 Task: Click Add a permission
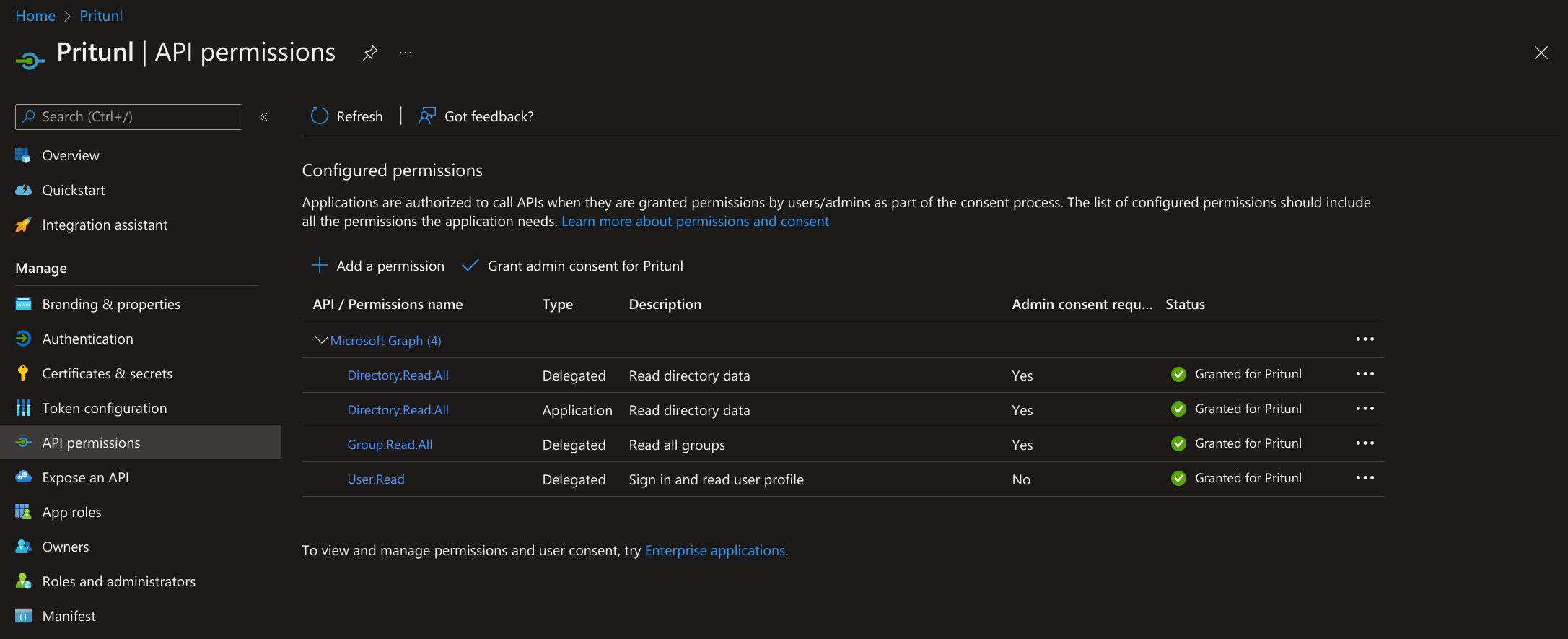(x=378, y=266)
